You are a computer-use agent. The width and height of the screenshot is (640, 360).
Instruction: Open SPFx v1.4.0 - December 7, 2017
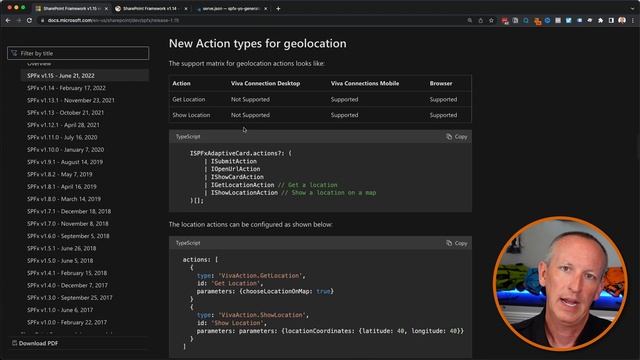(x=67, y=285)
